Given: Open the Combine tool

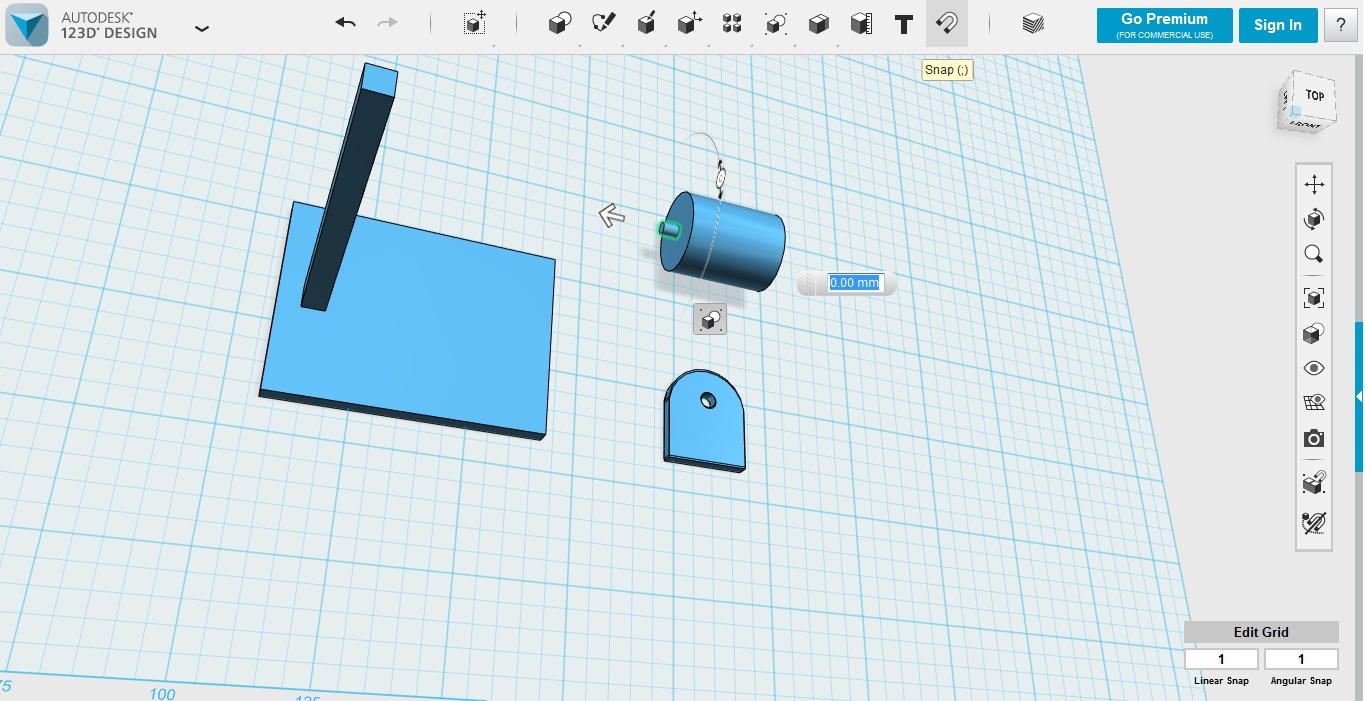Looking at the screenshot, I should click(818, 23).
